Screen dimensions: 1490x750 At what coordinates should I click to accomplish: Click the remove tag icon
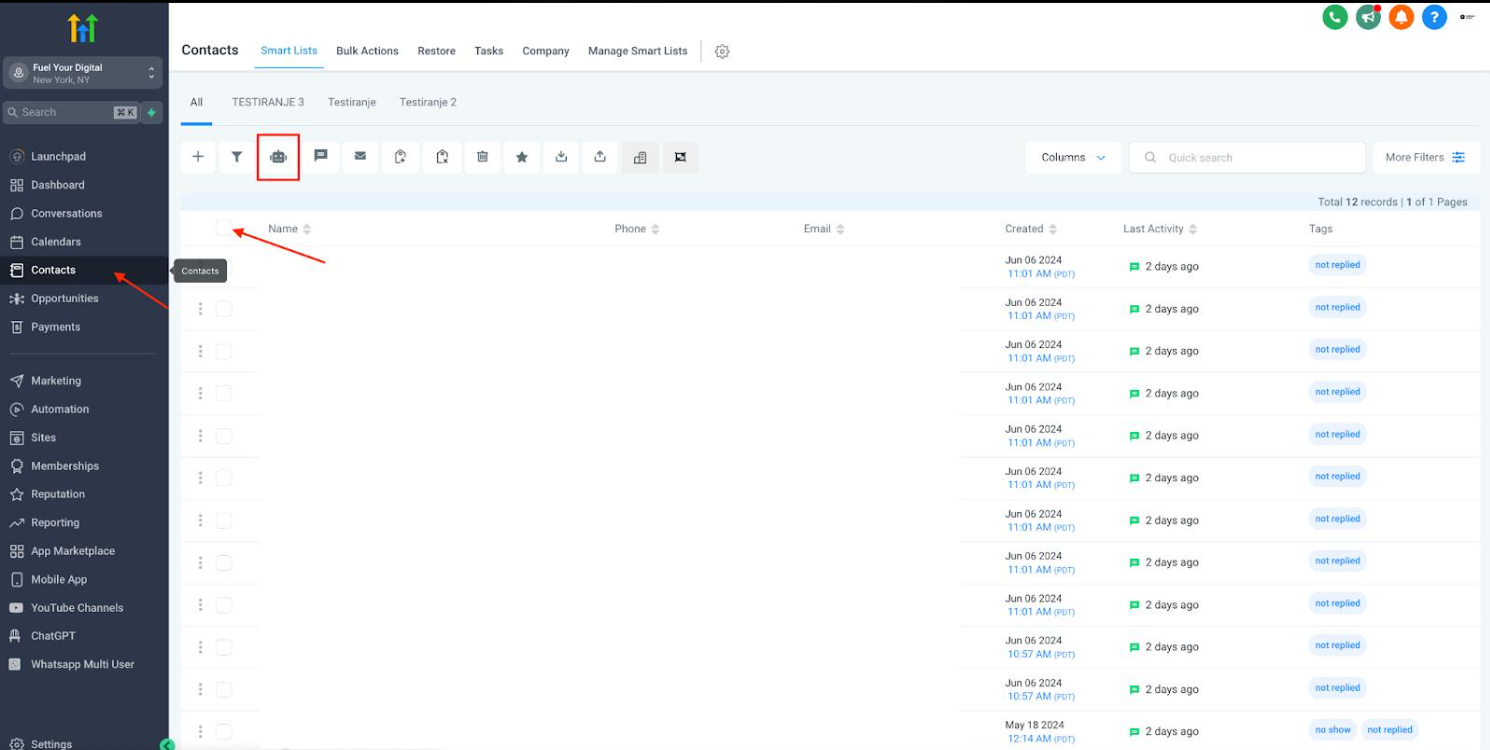[442, 157]
